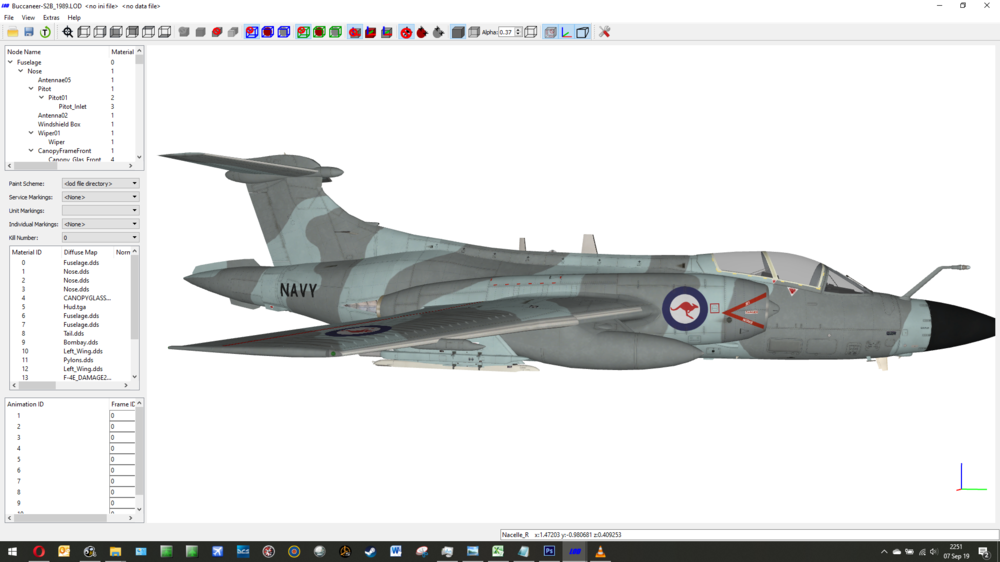The image size is (1000, 562).
Task: Collapse the Nose tree node
Action: click(x=20, y=71)
